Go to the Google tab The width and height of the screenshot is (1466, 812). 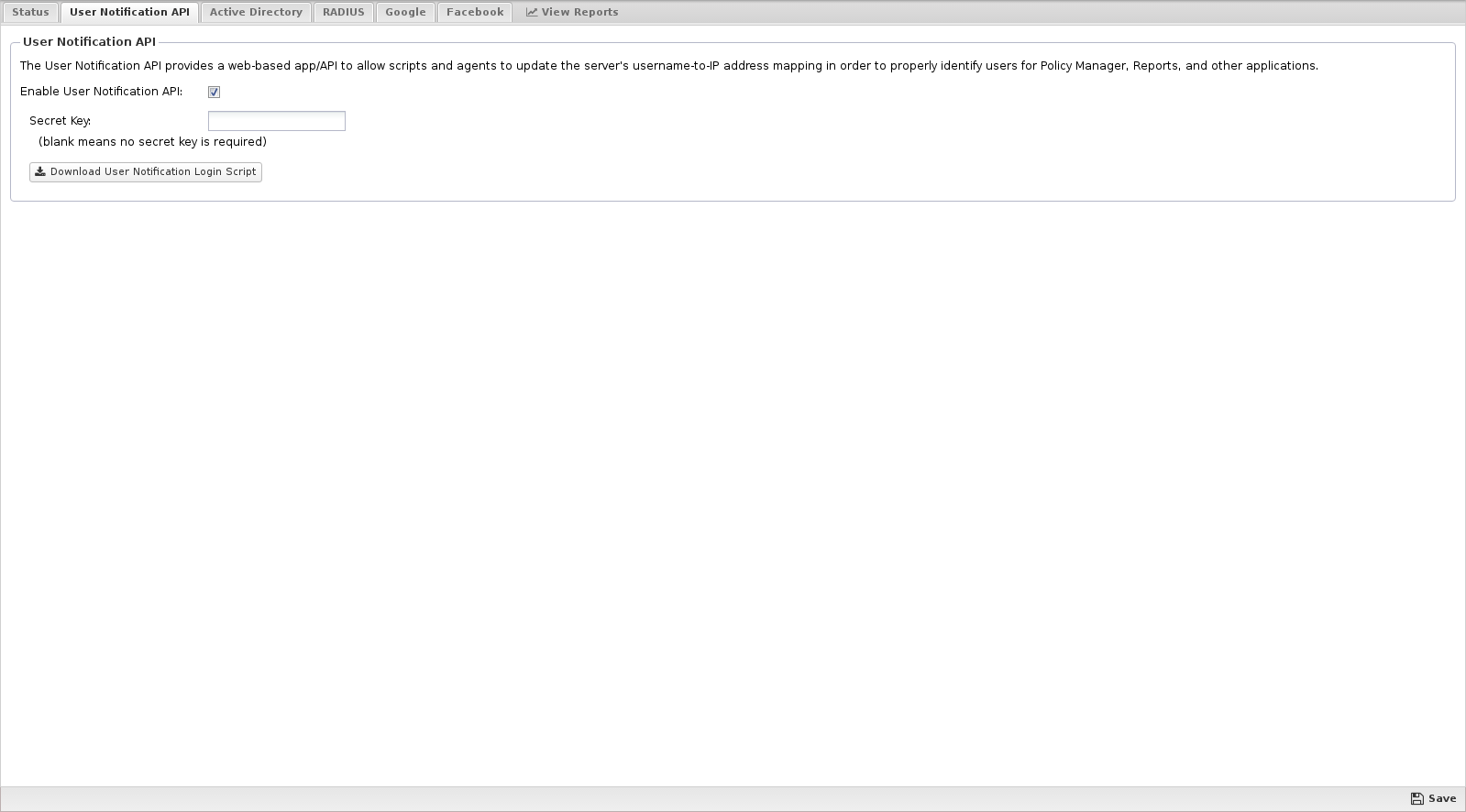[405, 12]
